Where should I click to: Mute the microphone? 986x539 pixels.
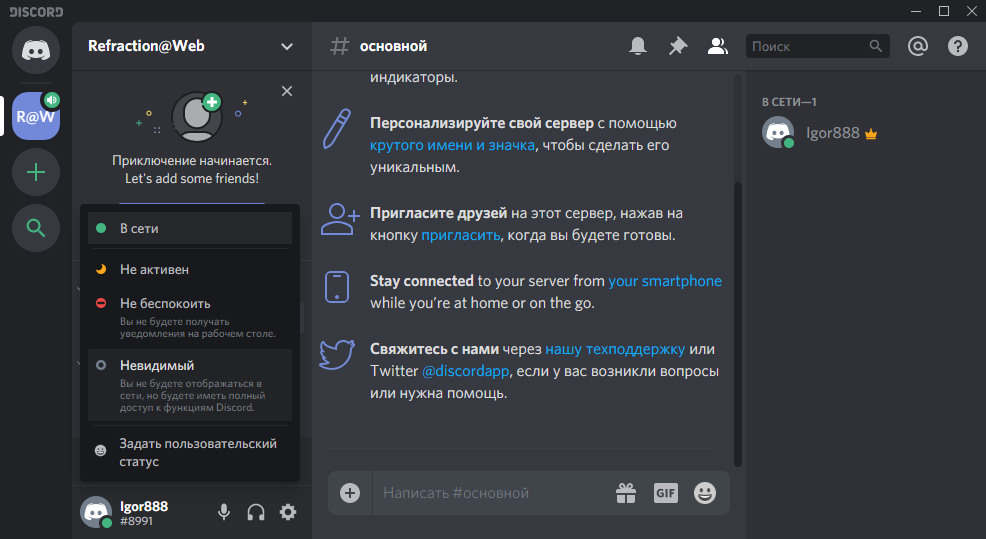pos(224,512)
